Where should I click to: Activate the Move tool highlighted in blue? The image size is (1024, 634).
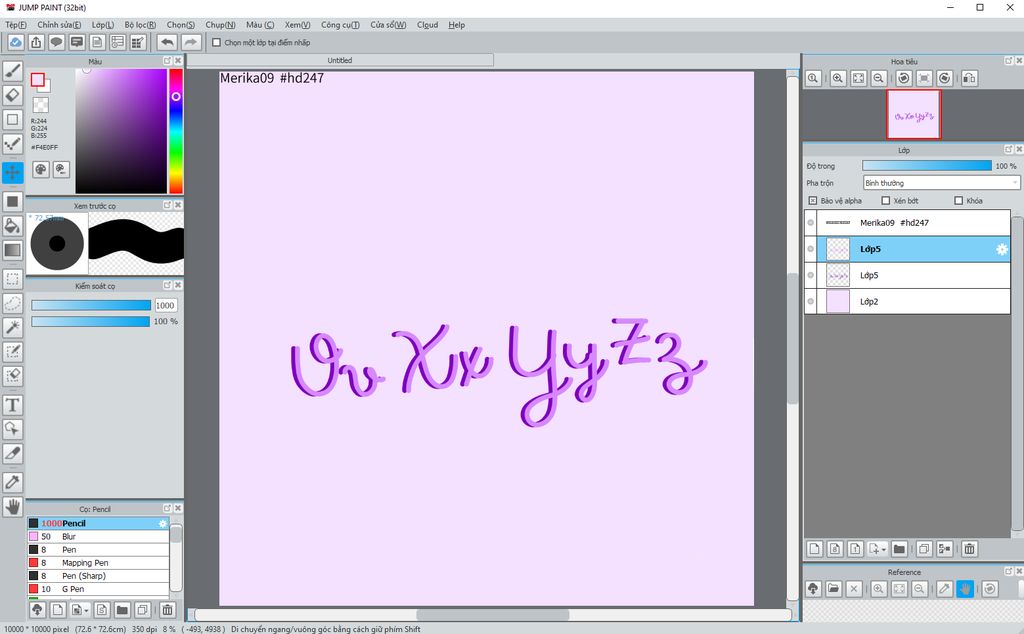12,172
